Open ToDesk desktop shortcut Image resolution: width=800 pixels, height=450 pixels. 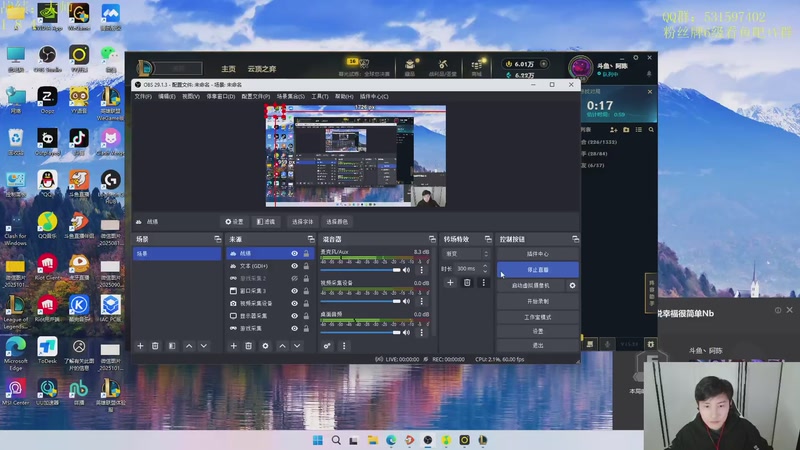click(x=47, y=350)
